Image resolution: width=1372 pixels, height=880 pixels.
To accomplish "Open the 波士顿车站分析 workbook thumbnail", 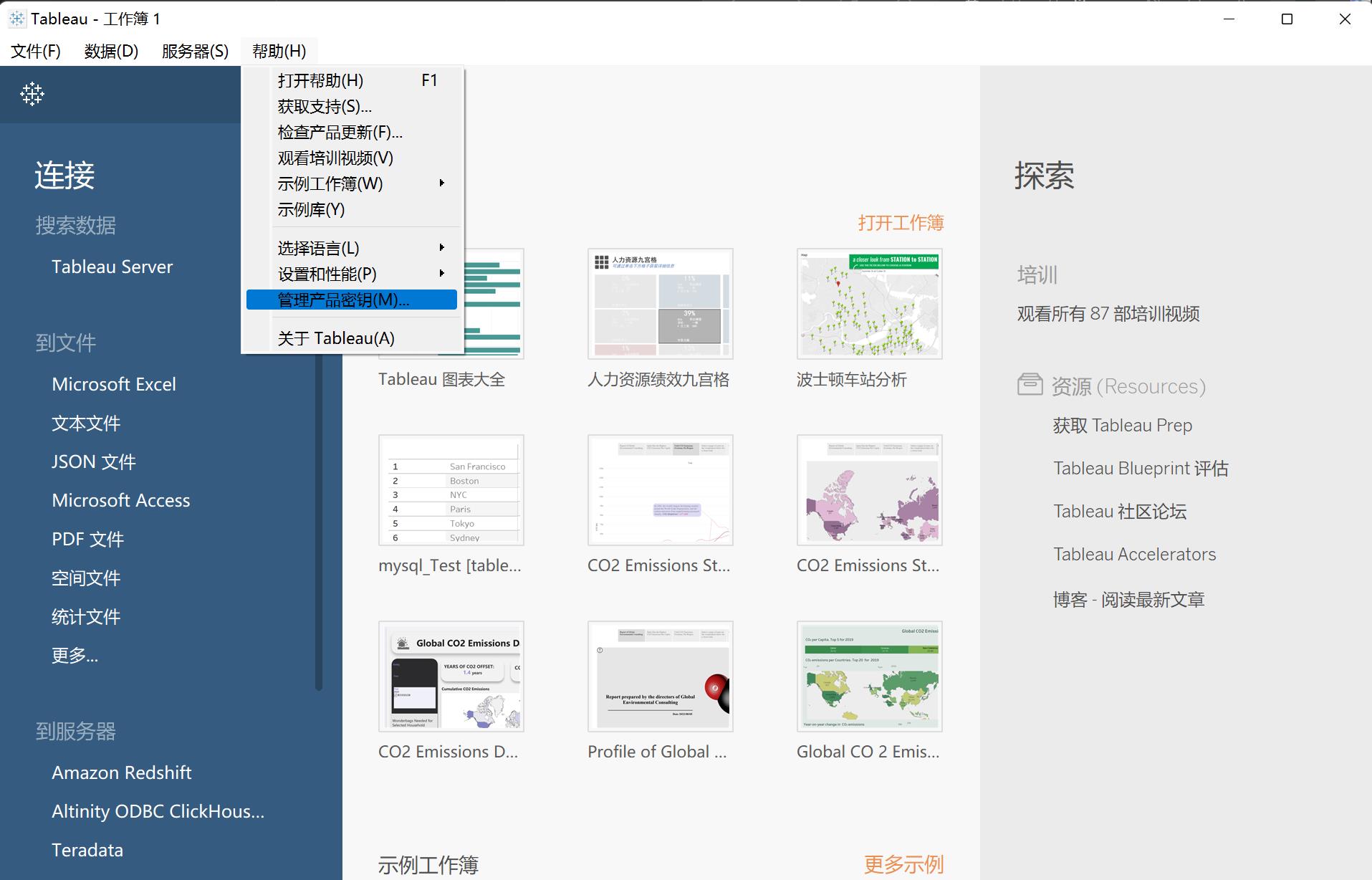I will [x=870, y=304].
